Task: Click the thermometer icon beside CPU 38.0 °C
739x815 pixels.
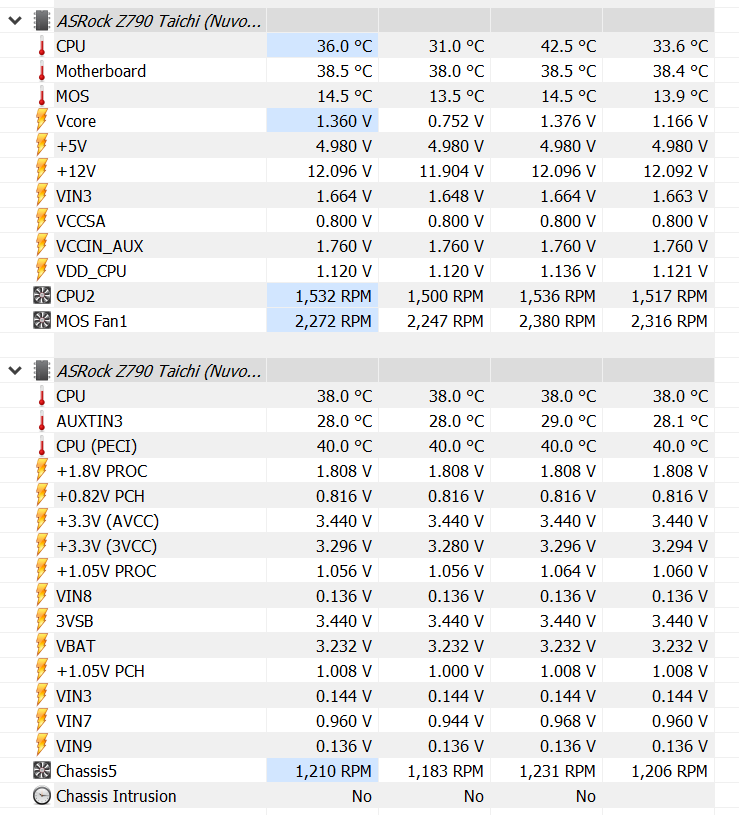Action: [42, 396]
